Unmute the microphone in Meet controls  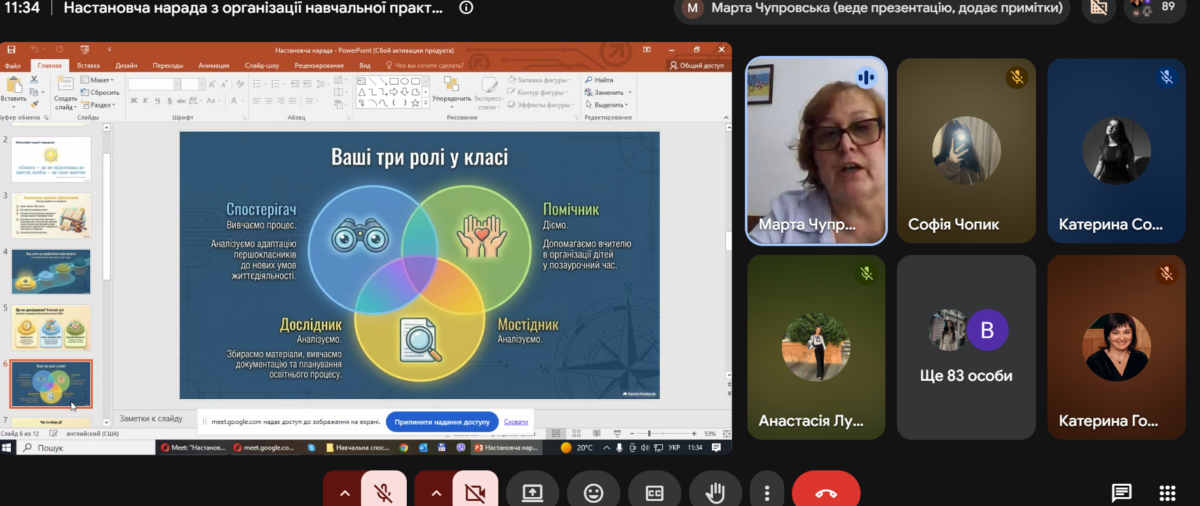[x=382, y=491]
